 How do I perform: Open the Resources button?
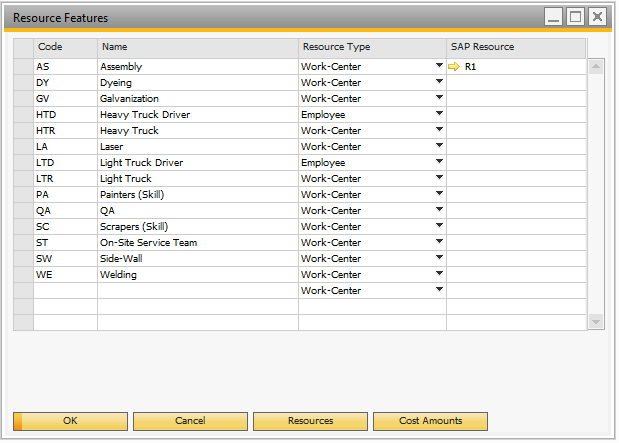(310, 421)
